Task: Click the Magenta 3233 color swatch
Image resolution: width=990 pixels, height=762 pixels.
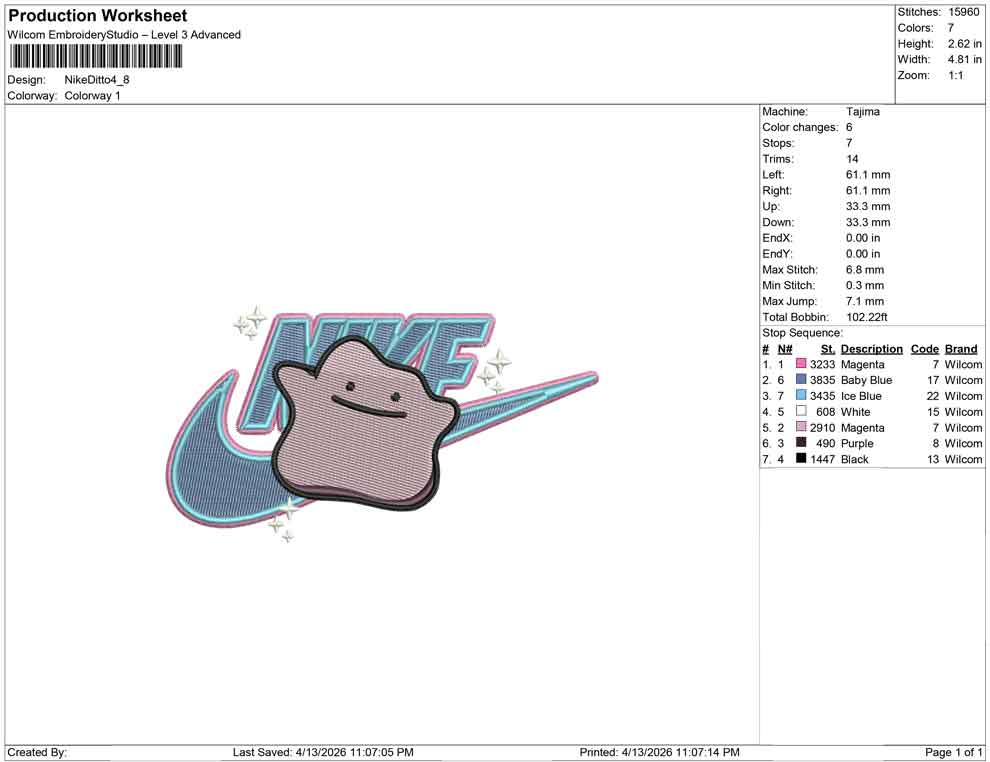Action: point(801,364)
